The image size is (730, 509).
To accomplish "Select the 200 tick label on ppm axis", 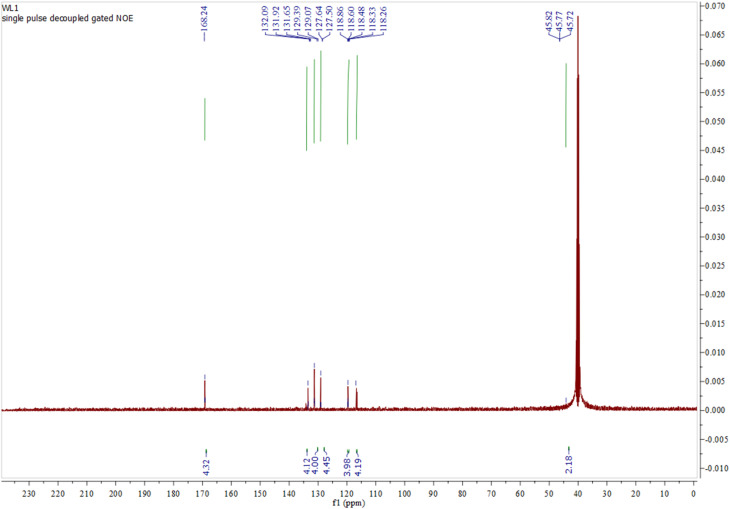I will tap(115, 494).
